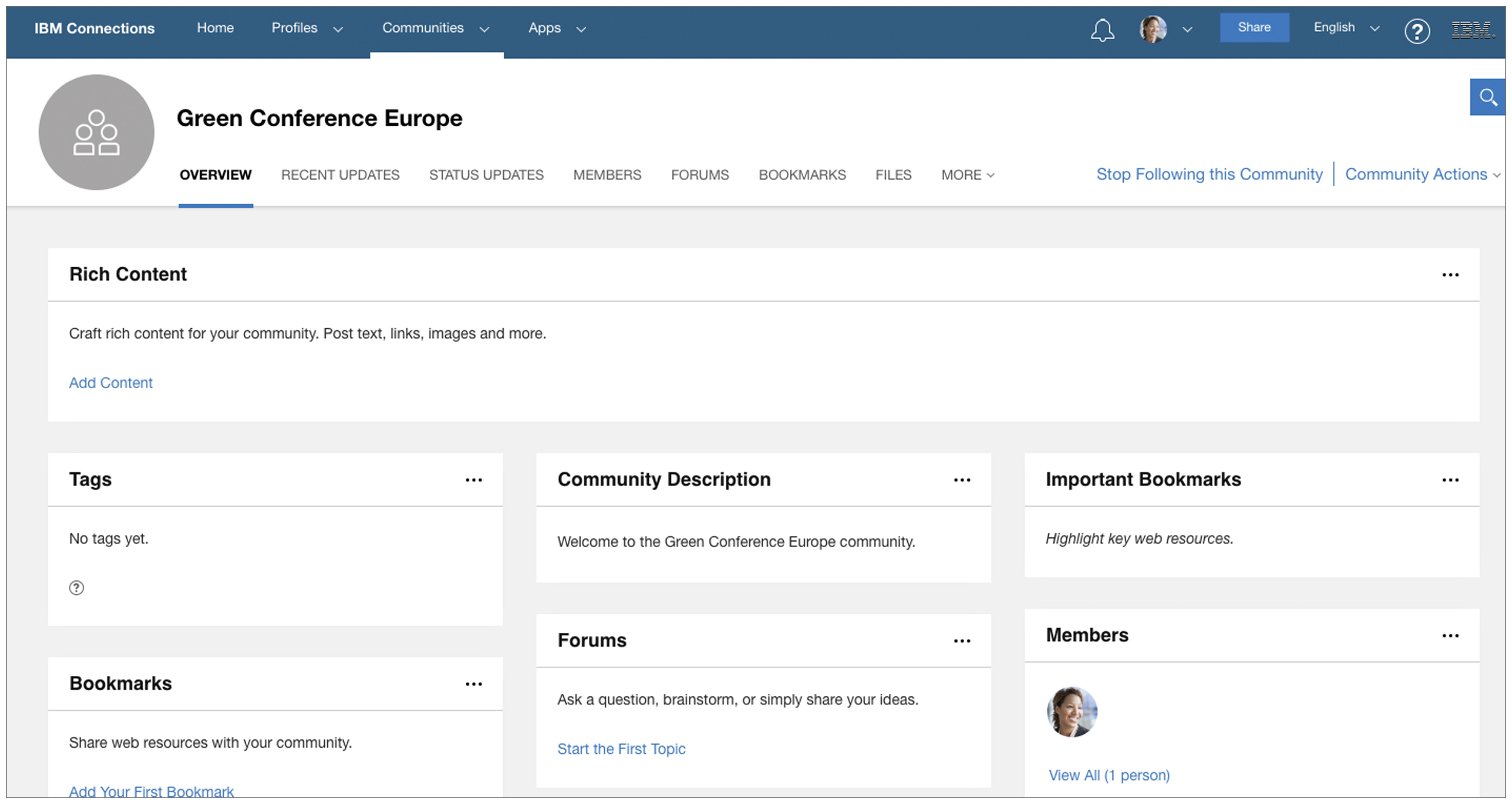Click IBM Connections brand link
This screenshot has width=1512, height=804.
click(94, 28)
